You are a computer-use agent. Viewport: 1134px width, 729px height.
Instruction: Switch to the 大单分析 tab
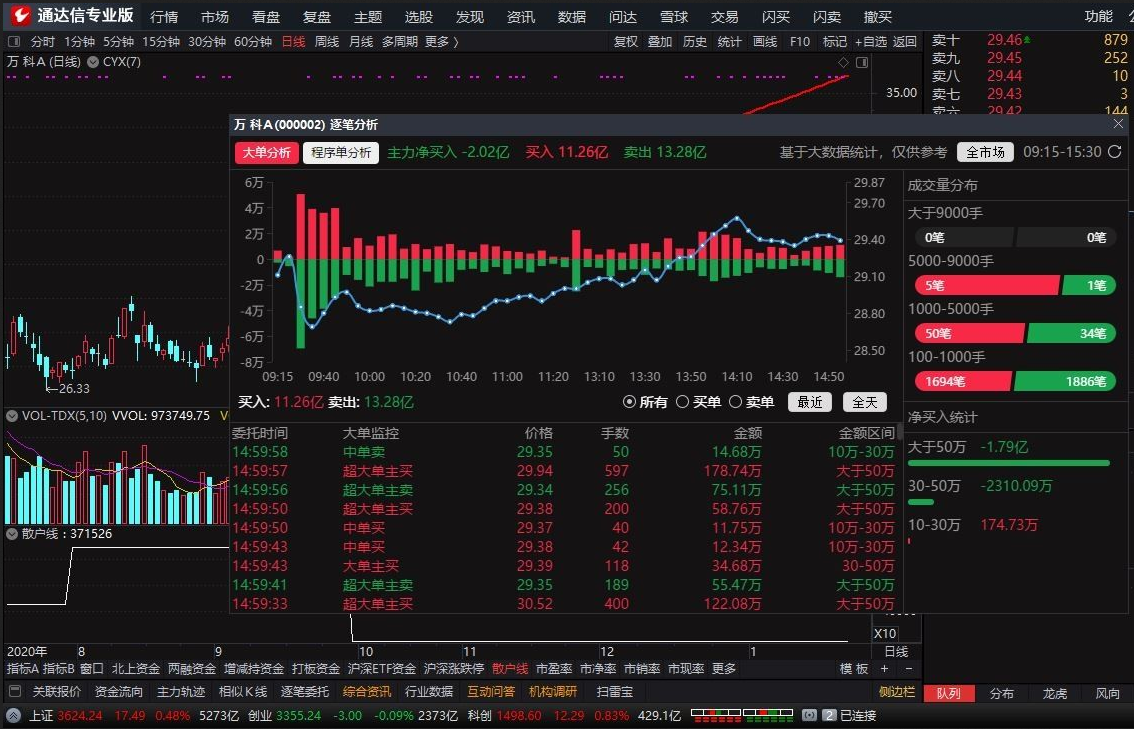click(x=266, y=153)
